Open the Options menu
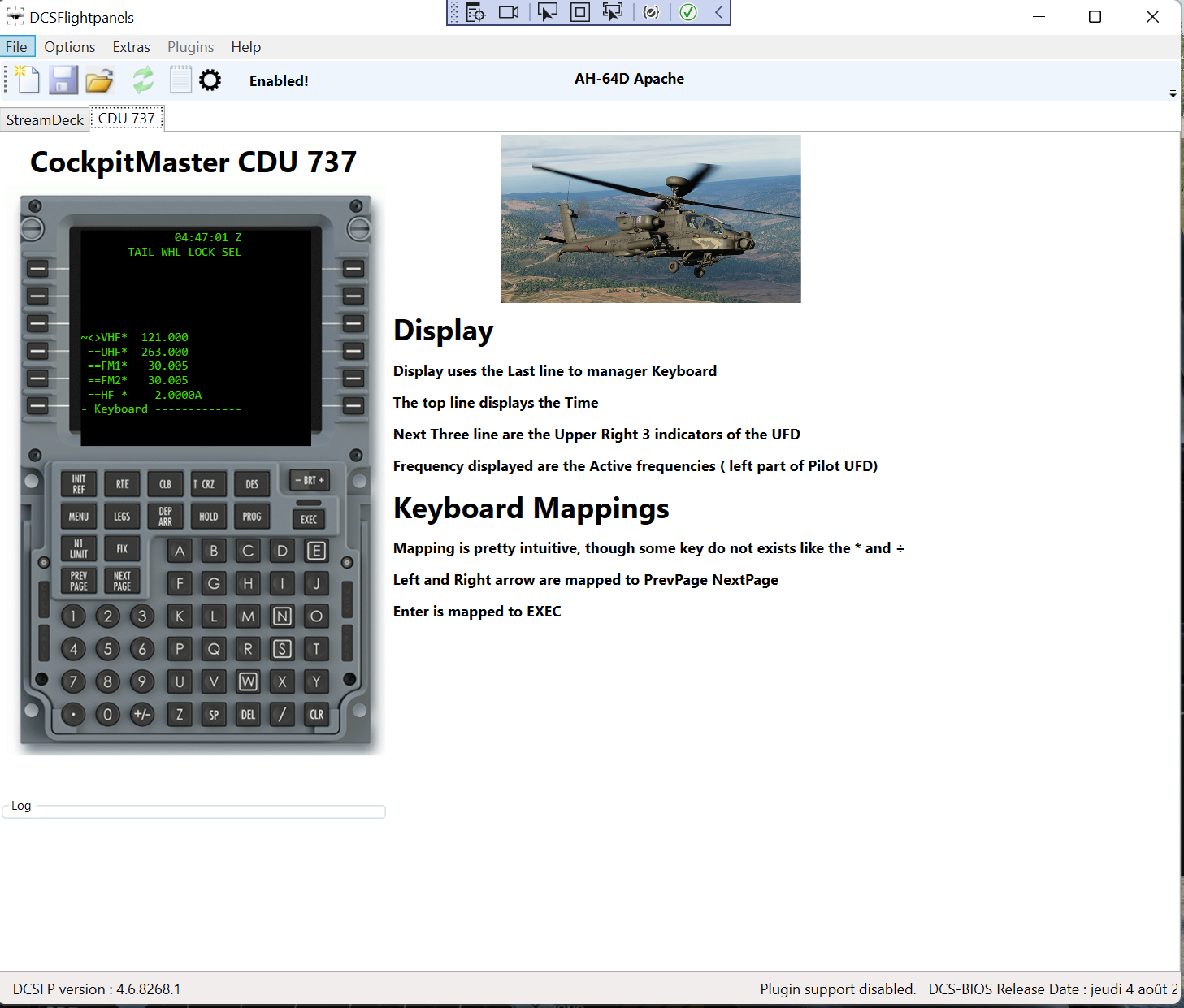1184x1008 pixels. pos(70,47)
